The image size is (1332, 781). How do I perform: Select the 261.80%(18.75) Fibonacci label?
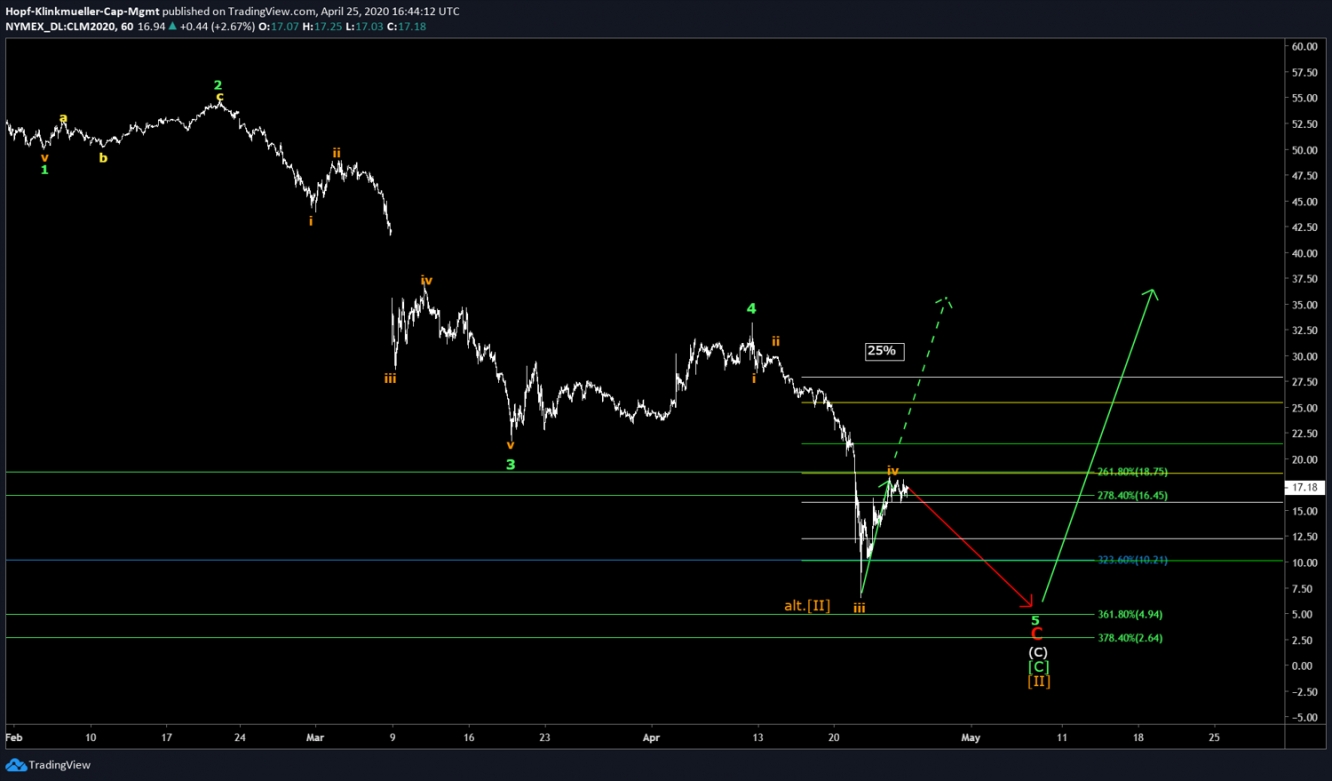(x=1132, y=472)
